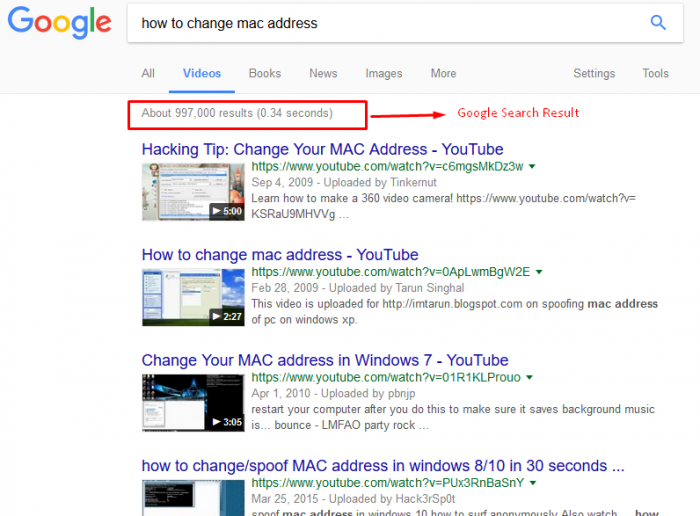Expand dropdown arrow beside PUx3RnBaSnY URL
700x516 pixels.
pyautogui.click(x=533, y=483)
